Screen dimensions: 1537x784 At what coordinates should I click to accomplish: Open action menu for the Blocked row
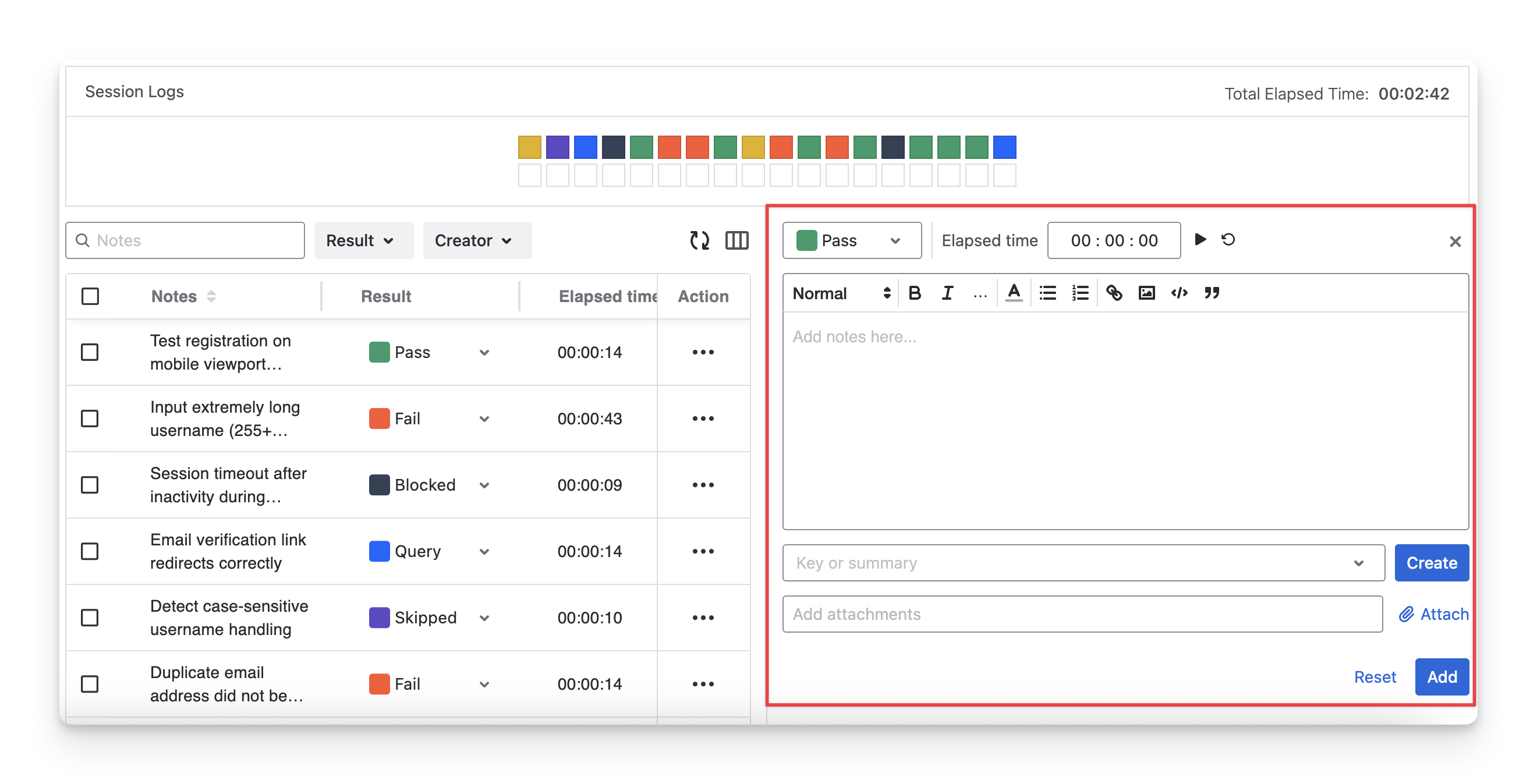(x=703, y=485)
